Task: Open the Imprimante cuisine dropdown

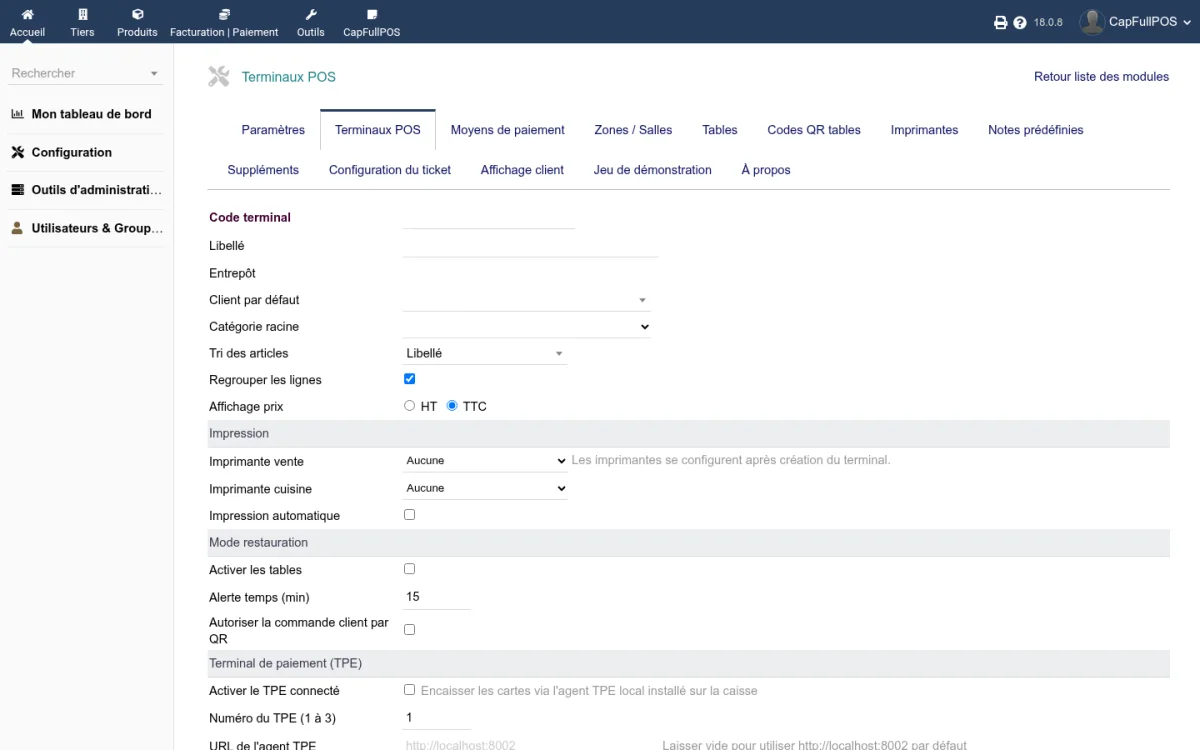Action: [x=485, y=488]
